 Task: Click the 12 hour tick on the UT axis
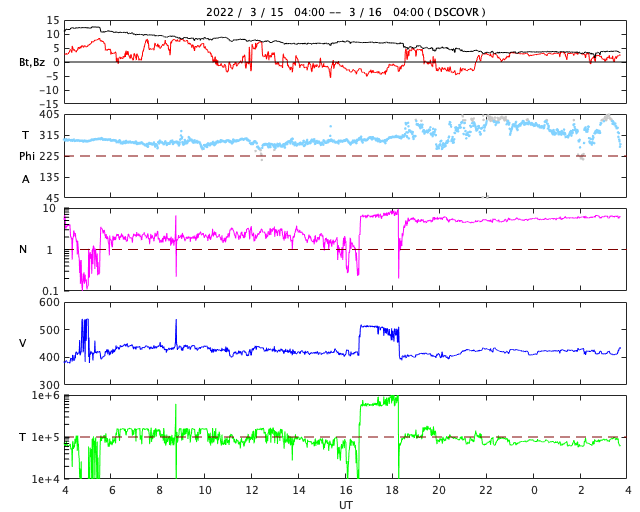click(x=252, y=490)
